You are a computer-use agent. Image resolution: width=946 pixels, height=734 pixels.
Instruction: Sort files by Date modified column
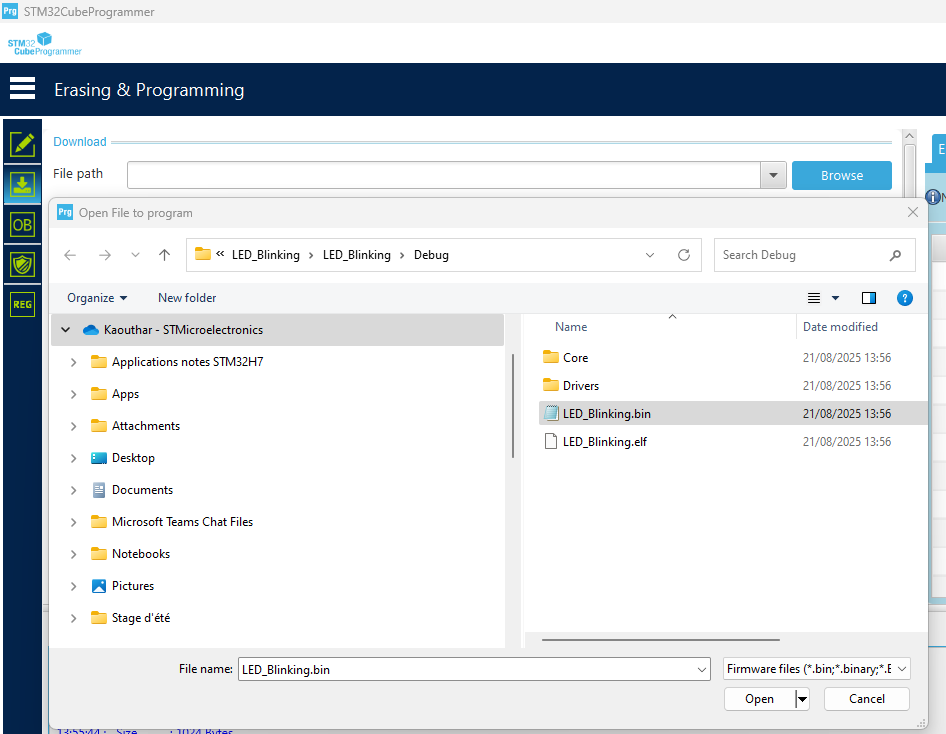840,327
